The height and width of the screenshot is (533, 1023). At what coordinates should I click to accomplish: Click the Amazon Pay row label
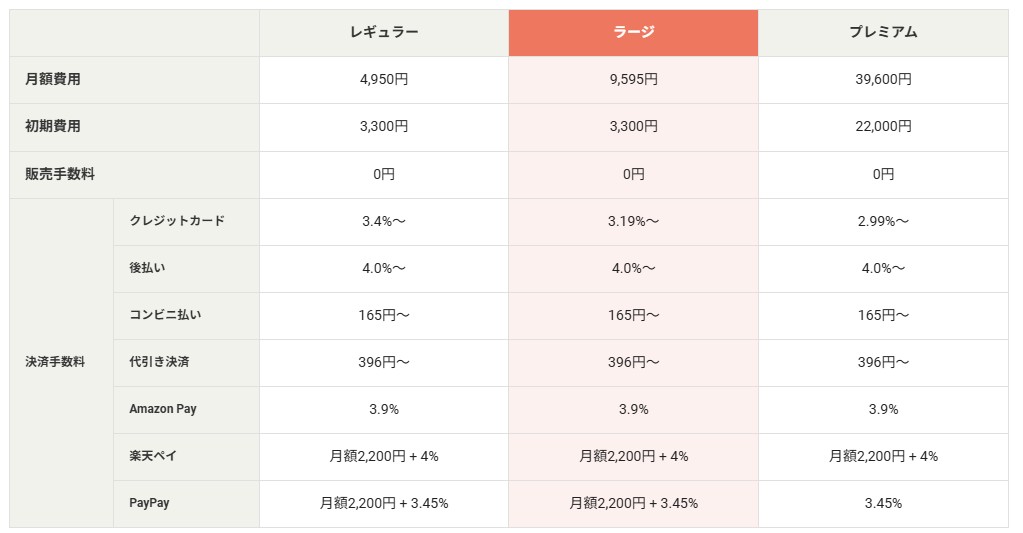[163, 409]
